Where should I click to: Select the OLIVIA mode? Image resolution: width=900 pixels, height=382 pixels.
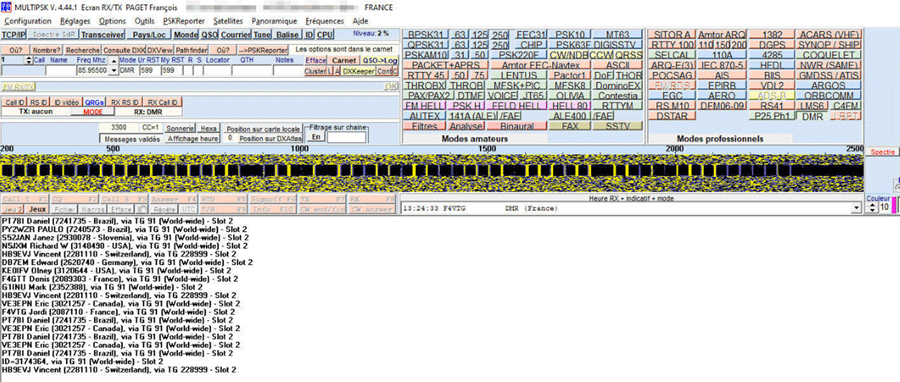(569, 95)
